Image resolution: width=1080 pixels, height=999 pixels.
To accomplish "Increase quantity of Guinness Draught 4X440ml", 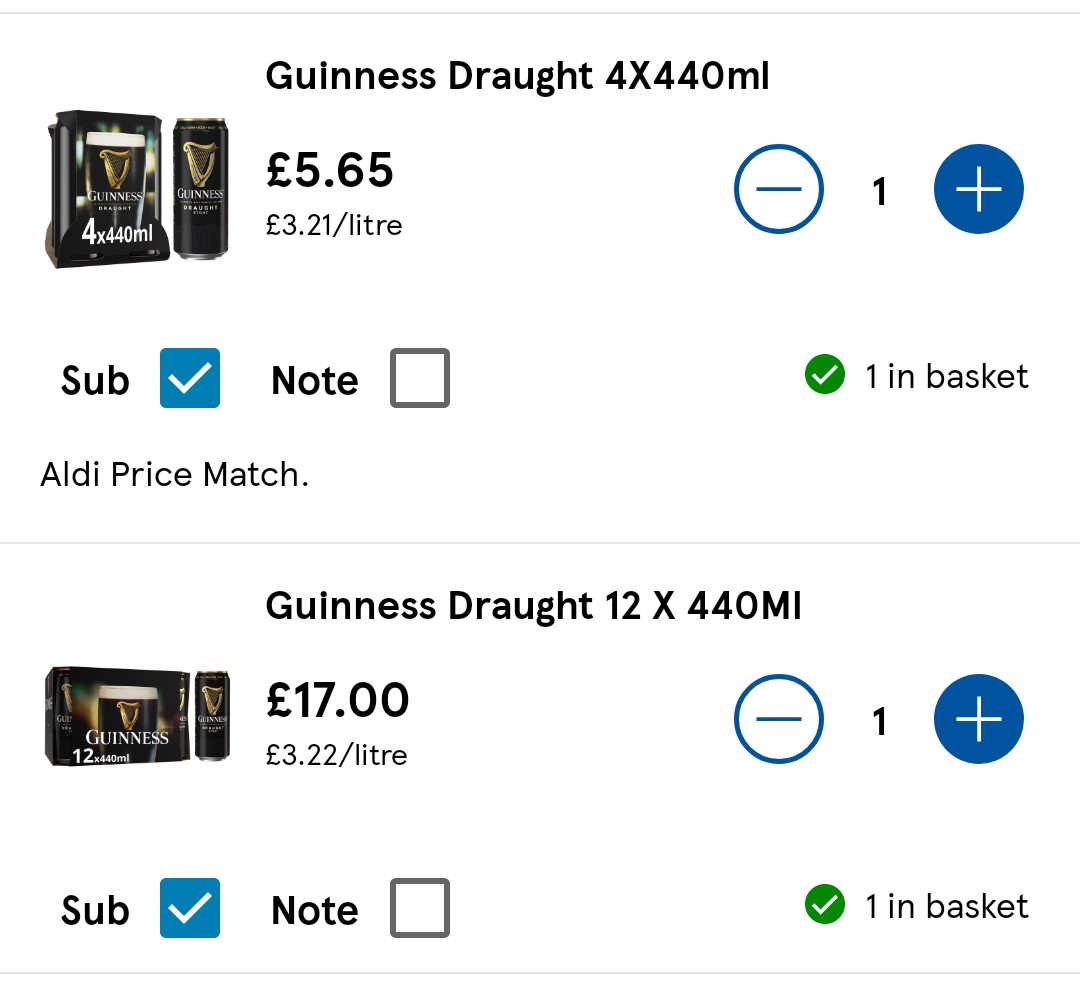I will click(x=978, y=189).
